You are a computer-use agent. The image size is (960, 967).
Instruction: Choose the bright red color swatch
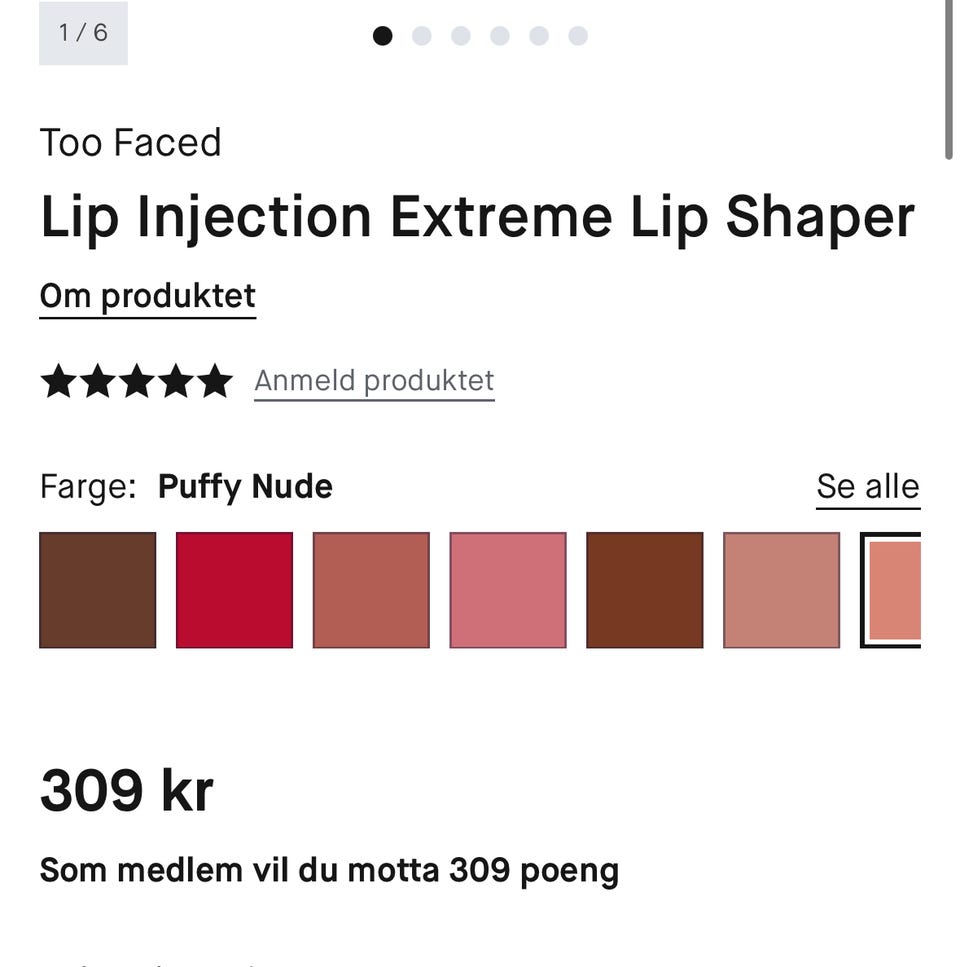pos(234,590)
